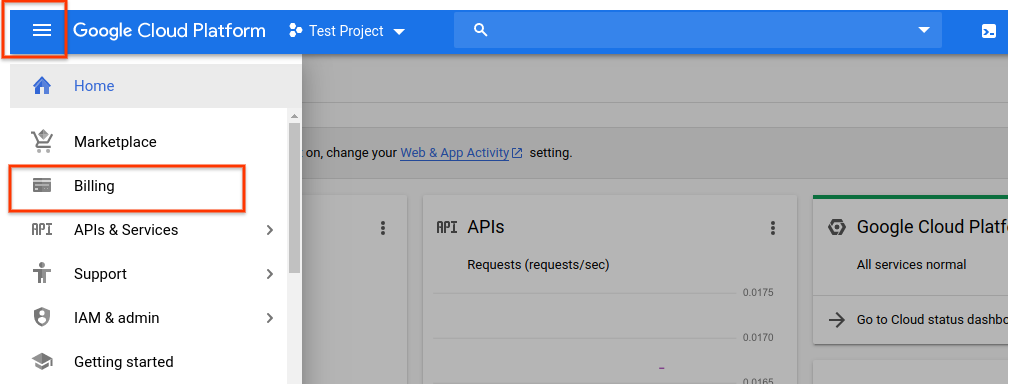The image size is (1011, 386).
Task: Click the Home house icon
Action: [x=42, y=86]
